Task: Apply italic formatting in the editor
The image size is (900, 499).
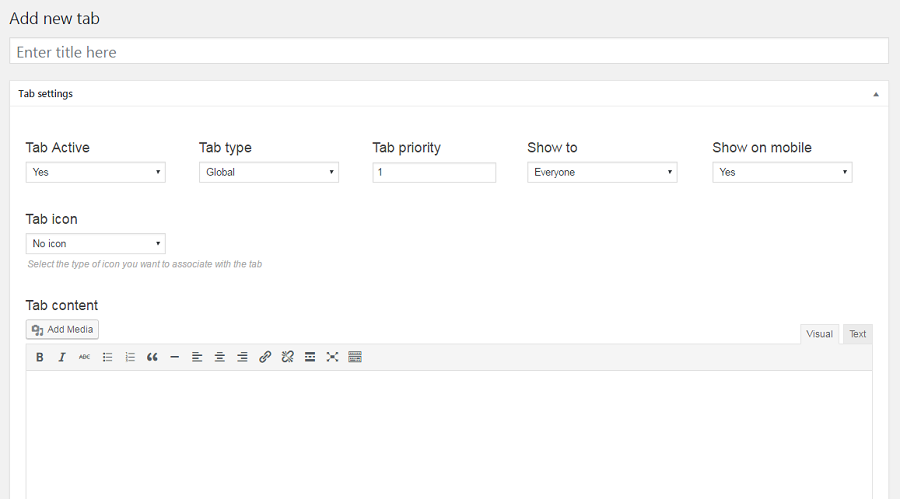Action: click(x=62, y=357)
